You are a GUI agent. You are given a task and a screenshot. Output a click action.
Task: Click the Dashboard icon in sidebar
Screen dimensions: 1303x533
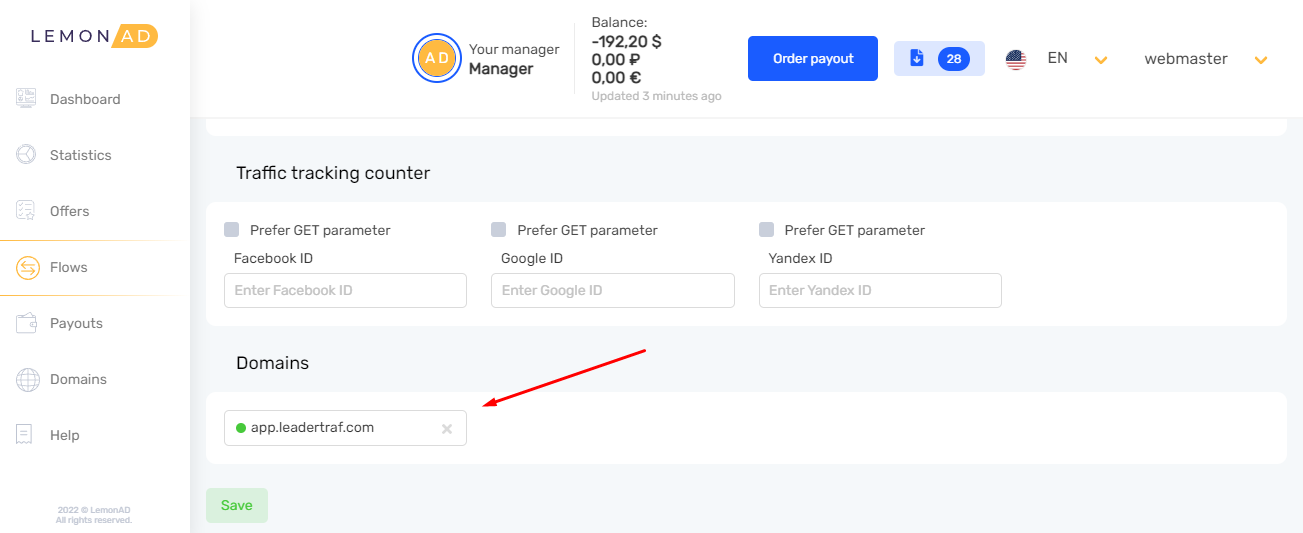tap(27, 99)
